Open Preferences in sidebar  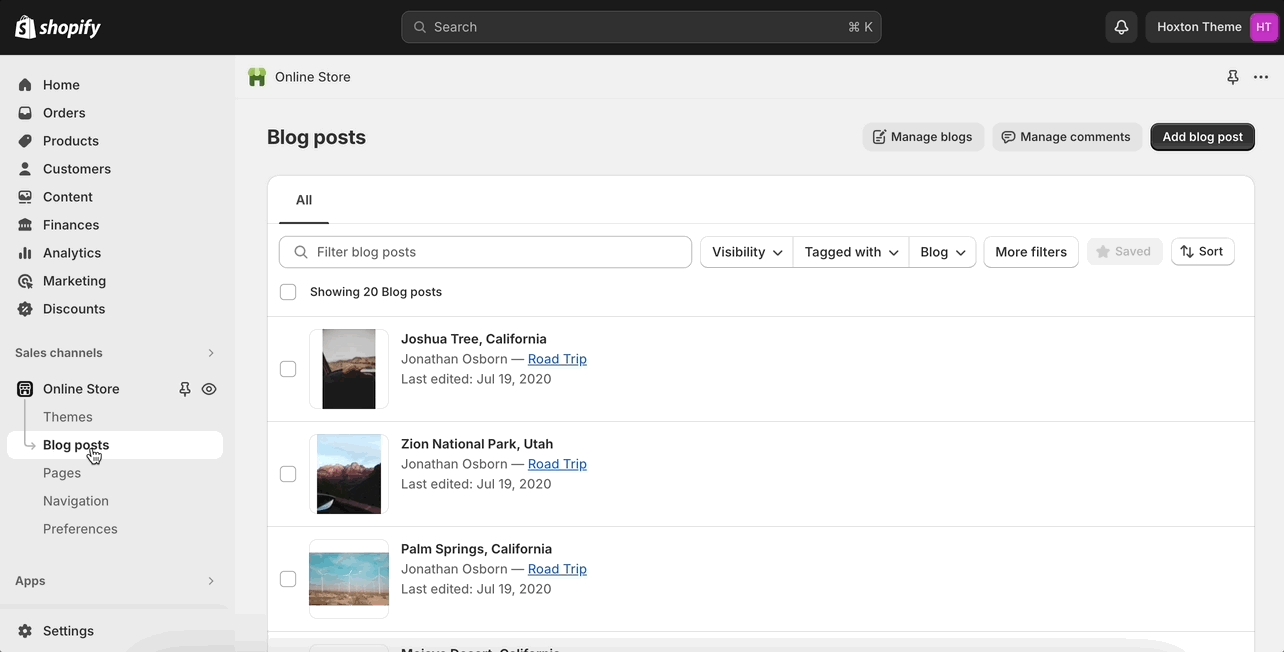pyautogui.click(x=80, y=529)
